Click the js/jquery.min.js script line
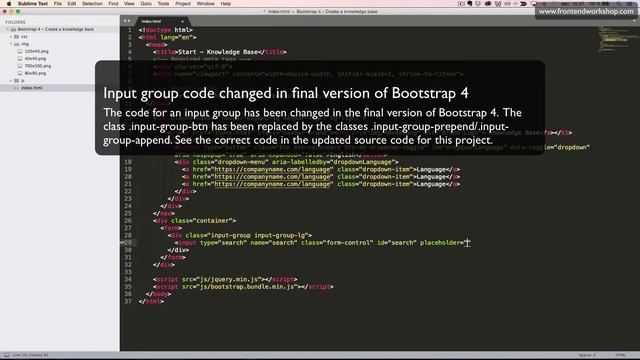 click(x=225, y=280)
